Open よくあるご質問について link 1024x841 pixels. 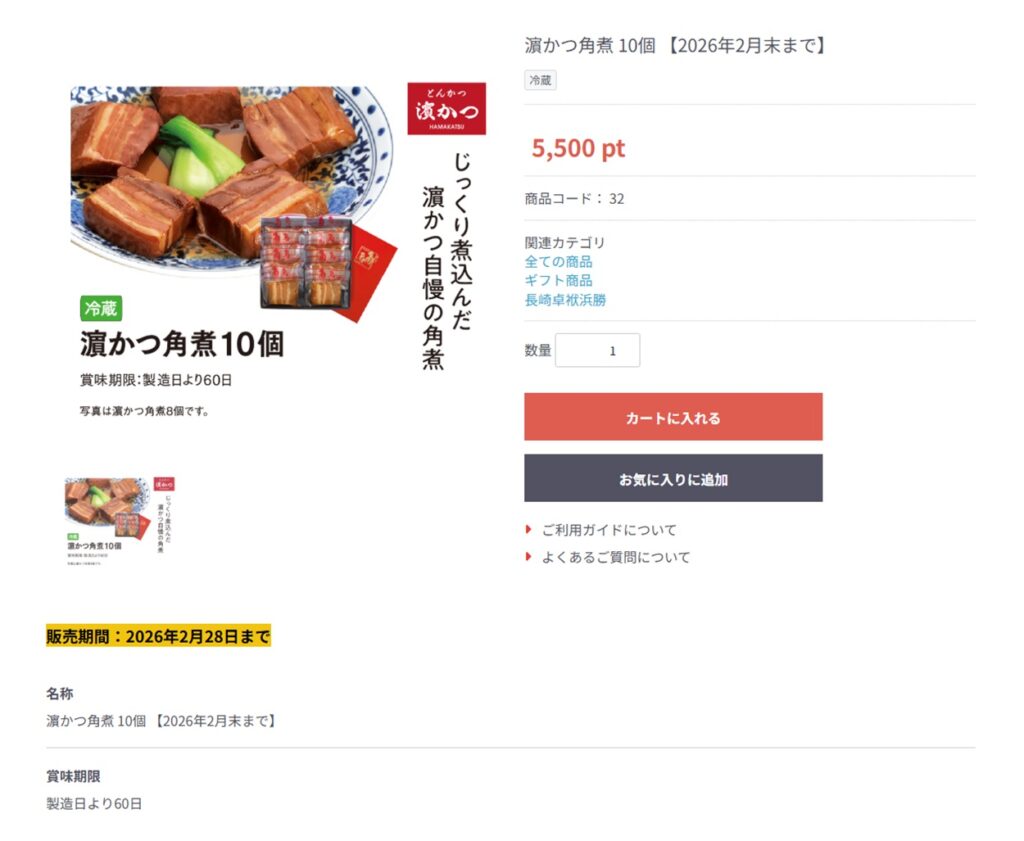click(x=616, y=557)
